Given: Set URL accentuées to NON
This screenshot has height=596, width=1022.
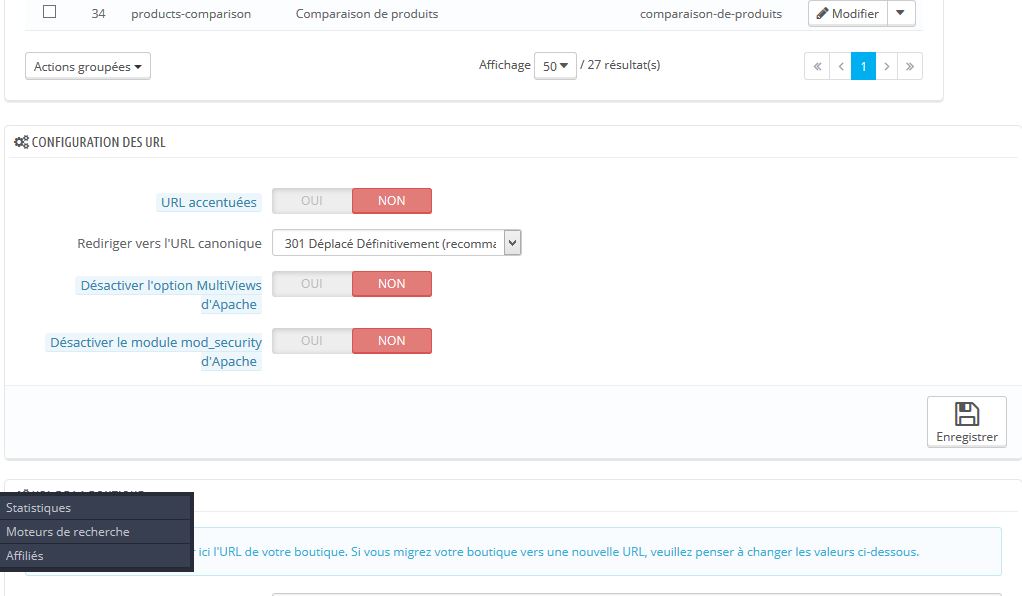Looking at the screenshot, I should (392, 201).
